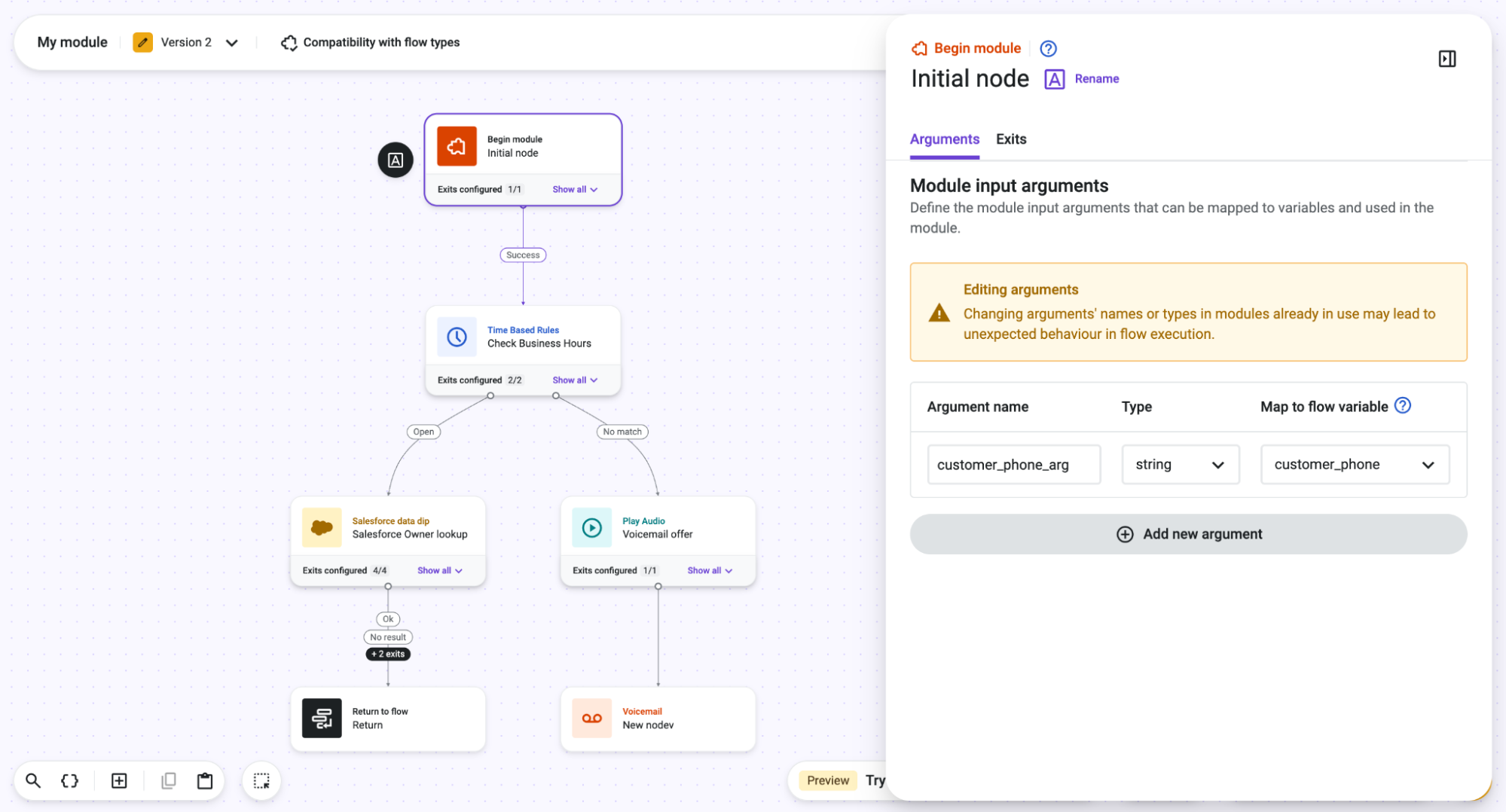Open help for Begin module
1506x812 pixels.
pos(1048,49)
